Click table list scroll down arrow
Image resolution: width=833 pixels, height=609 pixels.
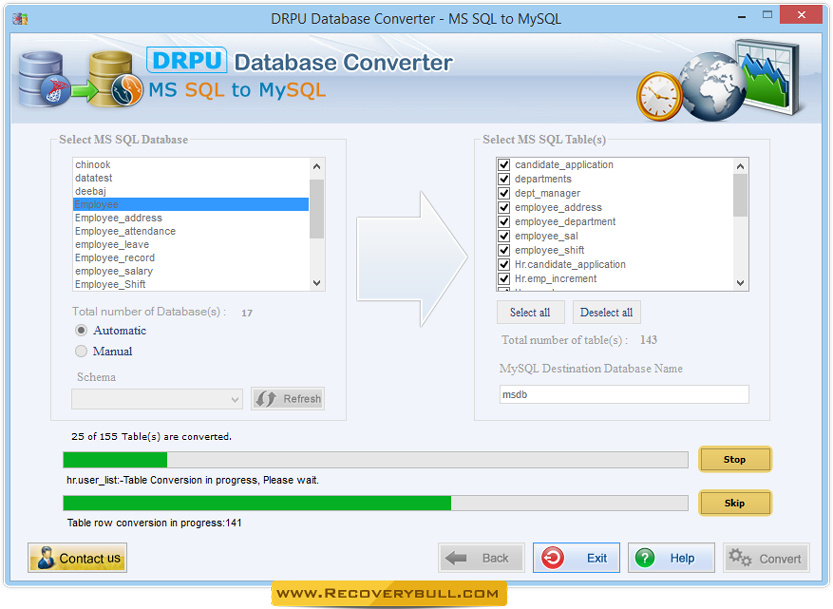740,283
